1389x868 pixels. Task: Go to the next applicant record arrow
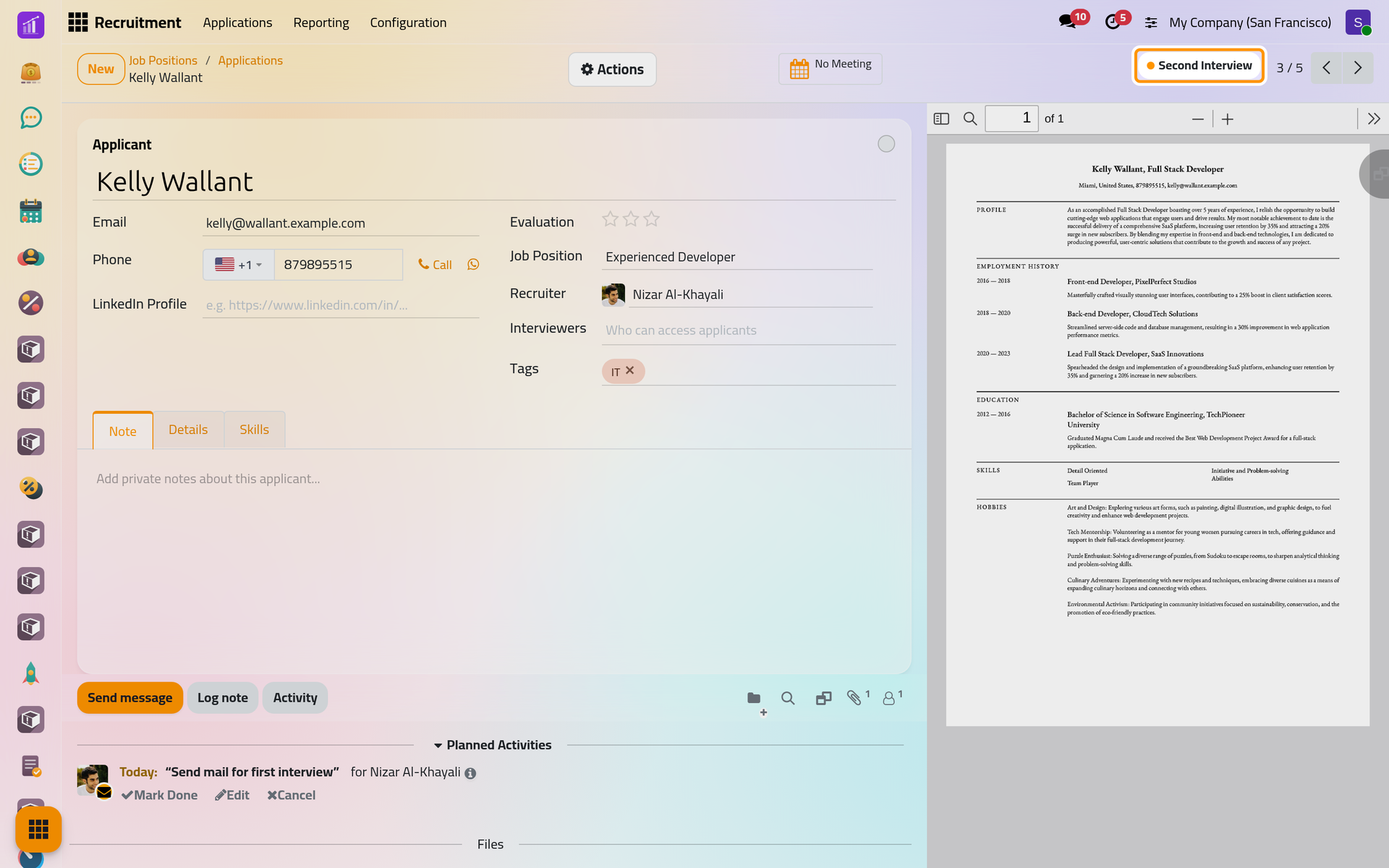coord(1358,68)
